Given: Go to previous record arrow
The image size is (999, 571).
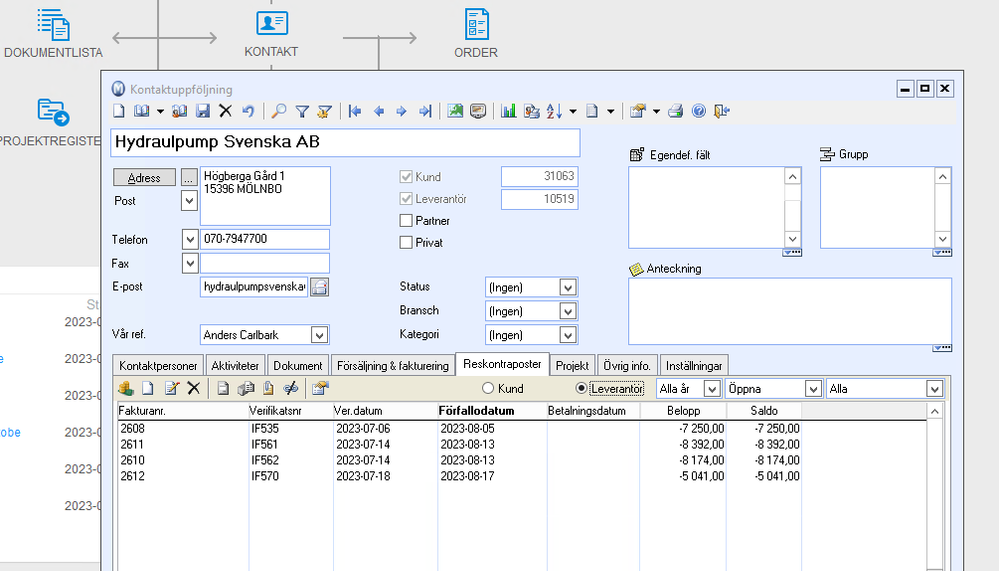Looking at the screenshot, I should coord(379,112).
